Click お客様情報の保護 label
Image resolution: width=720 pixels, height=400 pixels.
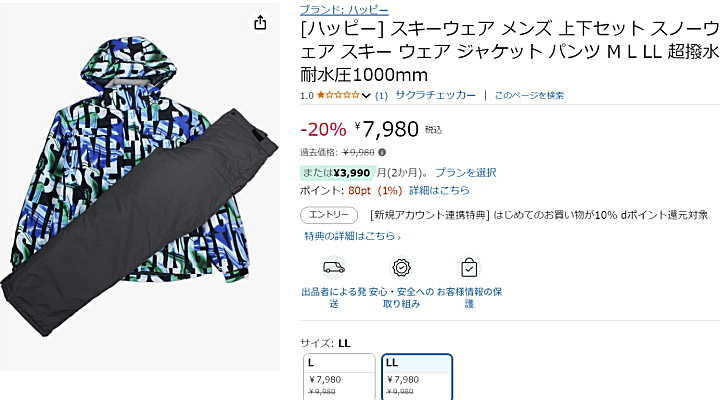pos(469,298)
